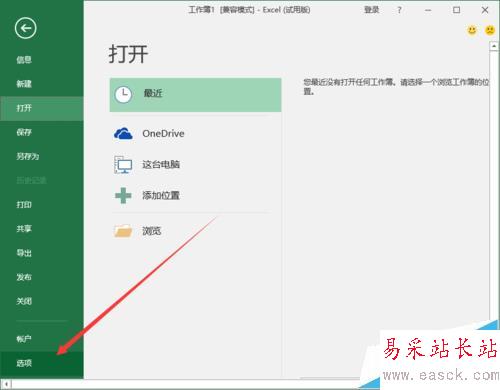
Task: Click the 浏览 folder icon
Action: pyautogui.click(x=123, y=231)
